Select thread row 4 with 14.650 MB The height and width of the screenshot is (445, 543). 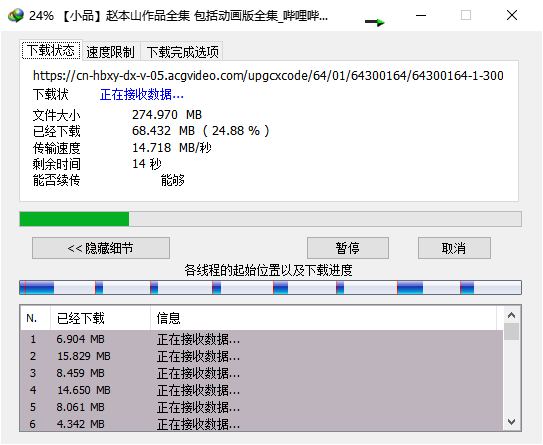(261, 390)
